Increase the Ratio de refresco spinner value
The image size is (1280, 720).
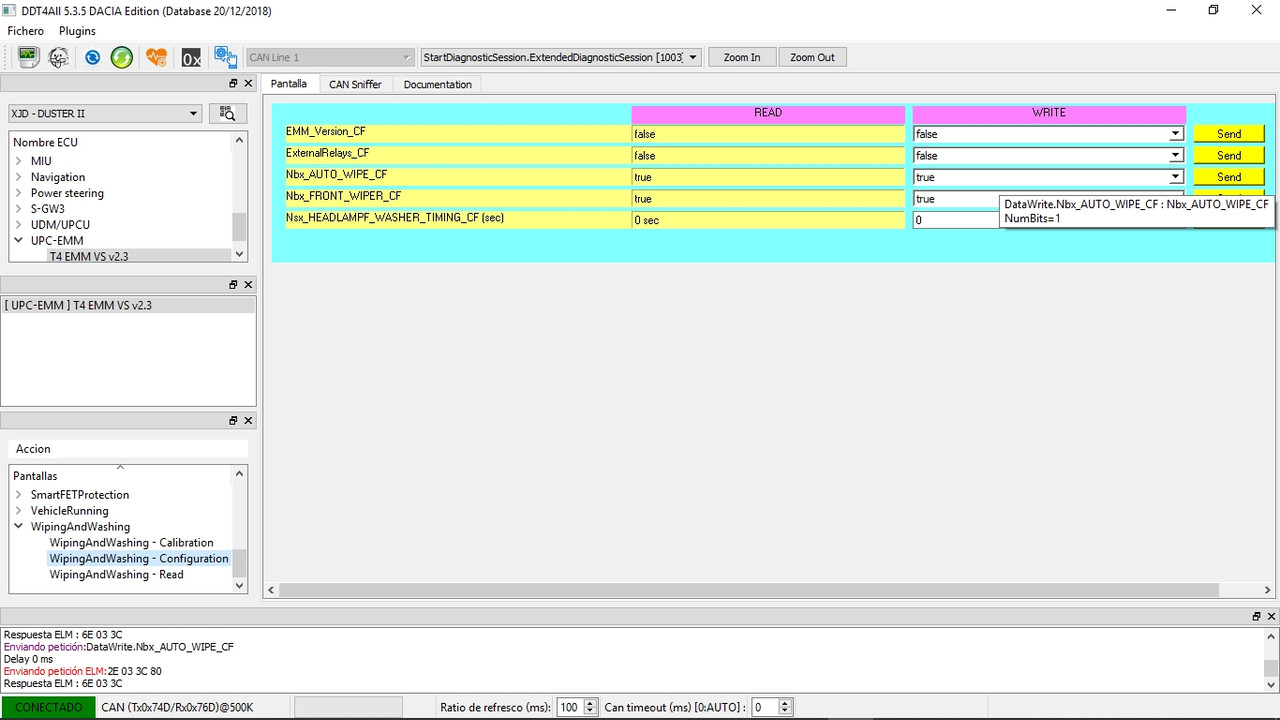point(590,703)
